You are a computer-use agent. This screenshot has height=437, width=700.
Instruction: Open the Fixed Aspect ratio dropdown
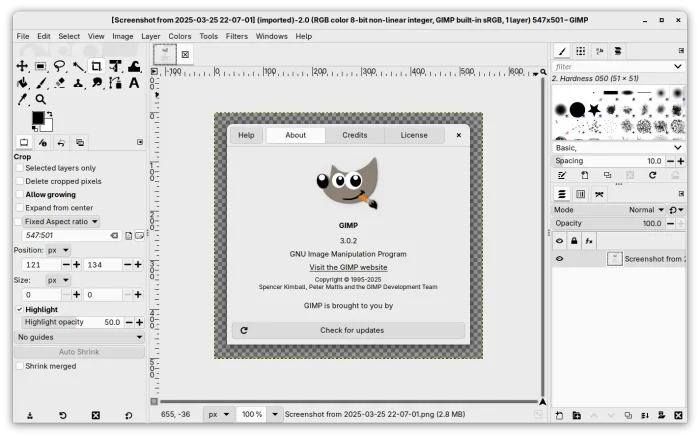click(61, 222)
